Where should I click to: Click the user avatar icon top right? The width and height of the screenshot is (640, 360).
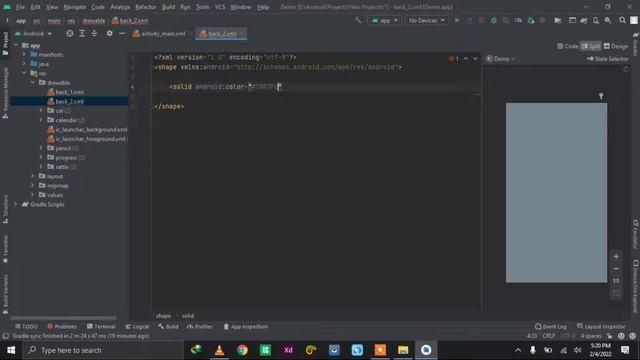[634, 20]
